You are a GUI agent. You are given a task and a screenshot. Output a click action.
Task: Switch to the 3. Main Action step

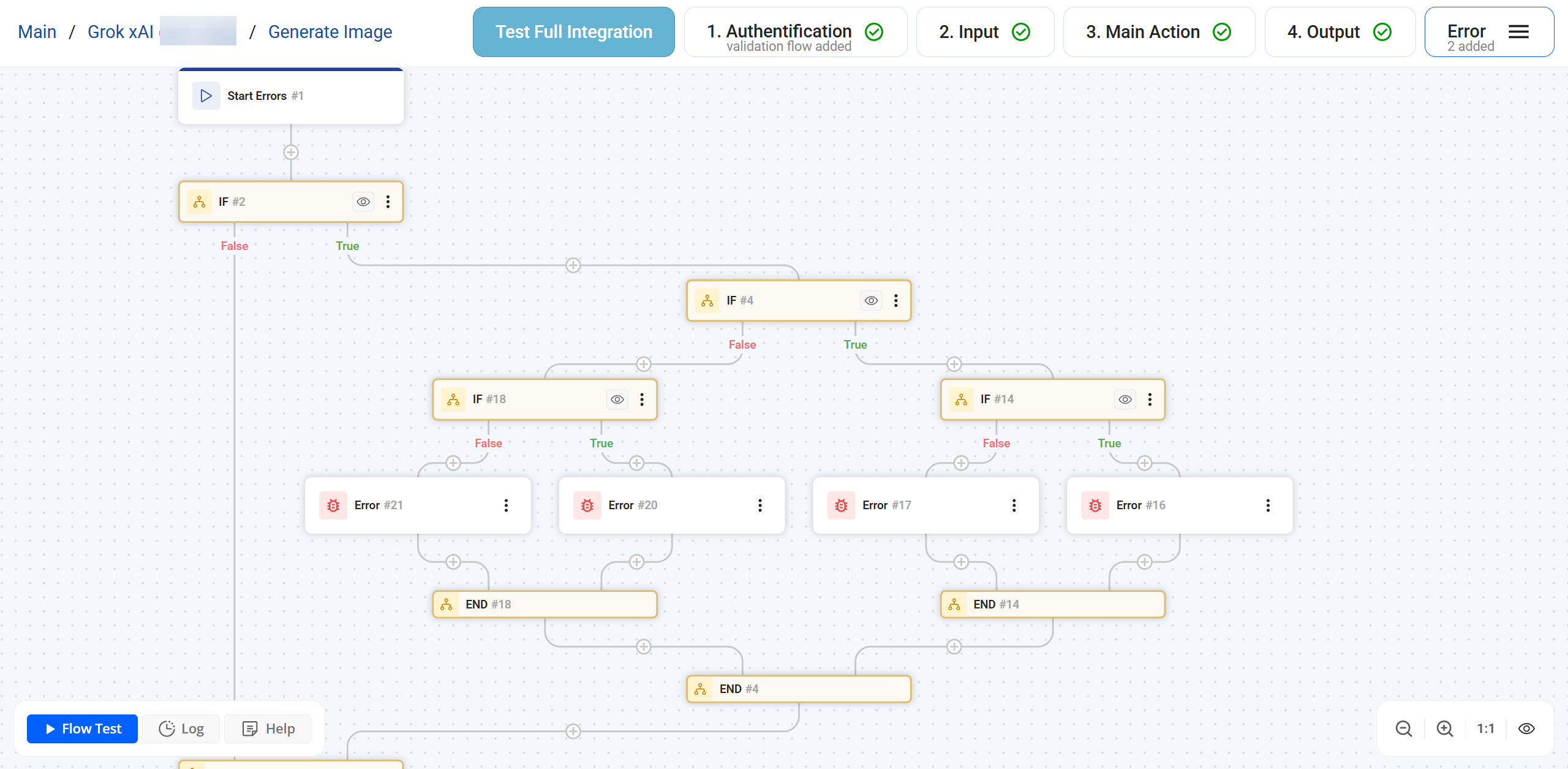tap(1158, 31)
